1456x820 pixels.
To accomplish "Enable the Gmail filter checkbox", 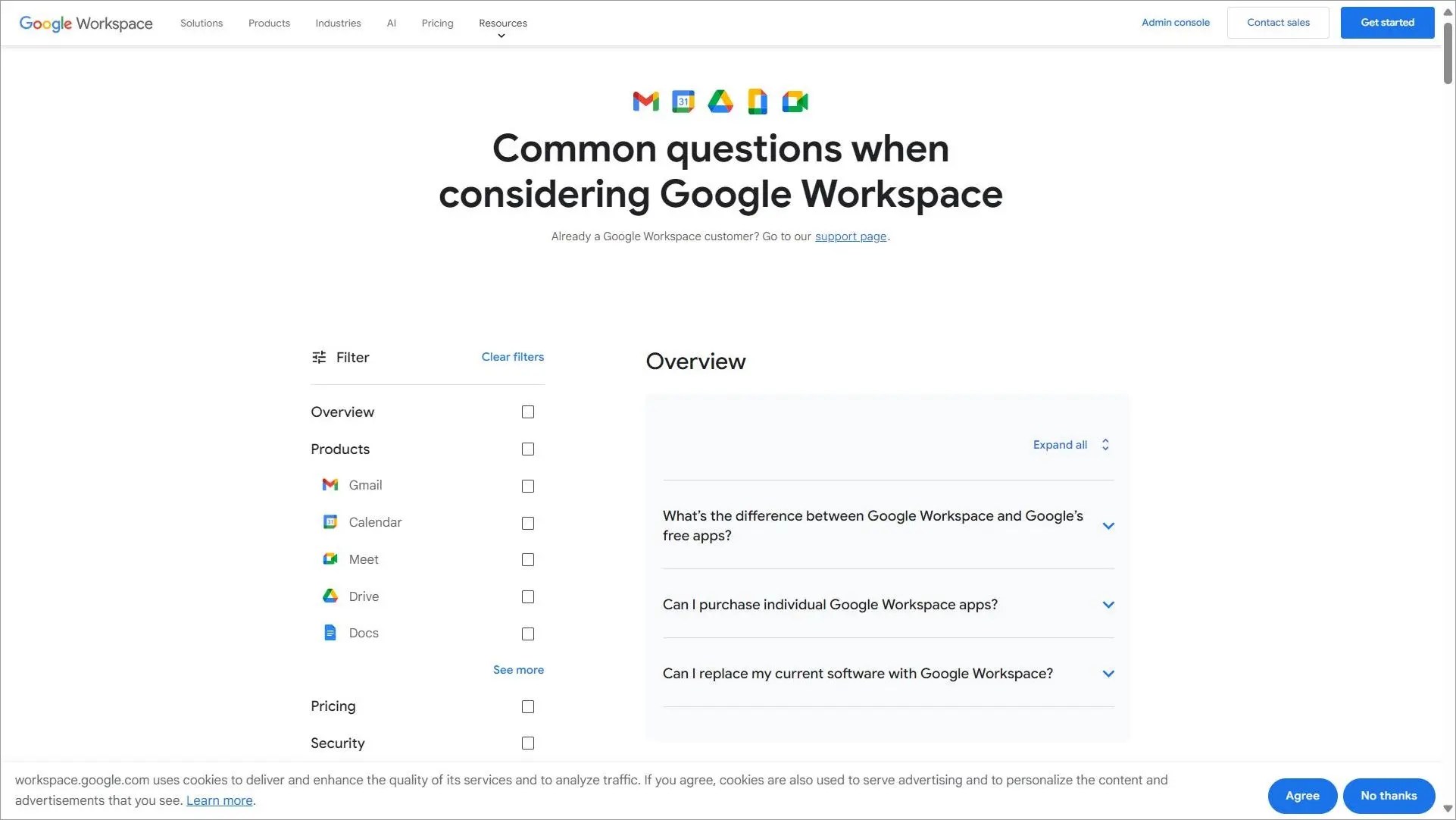I will point(528,487).
